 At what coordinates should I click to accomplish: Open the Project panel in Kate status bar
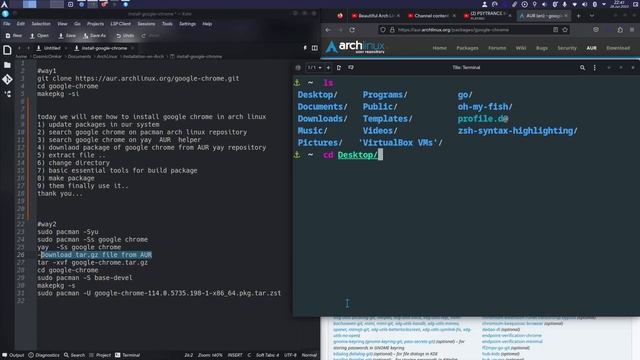(x=100, y=355)
